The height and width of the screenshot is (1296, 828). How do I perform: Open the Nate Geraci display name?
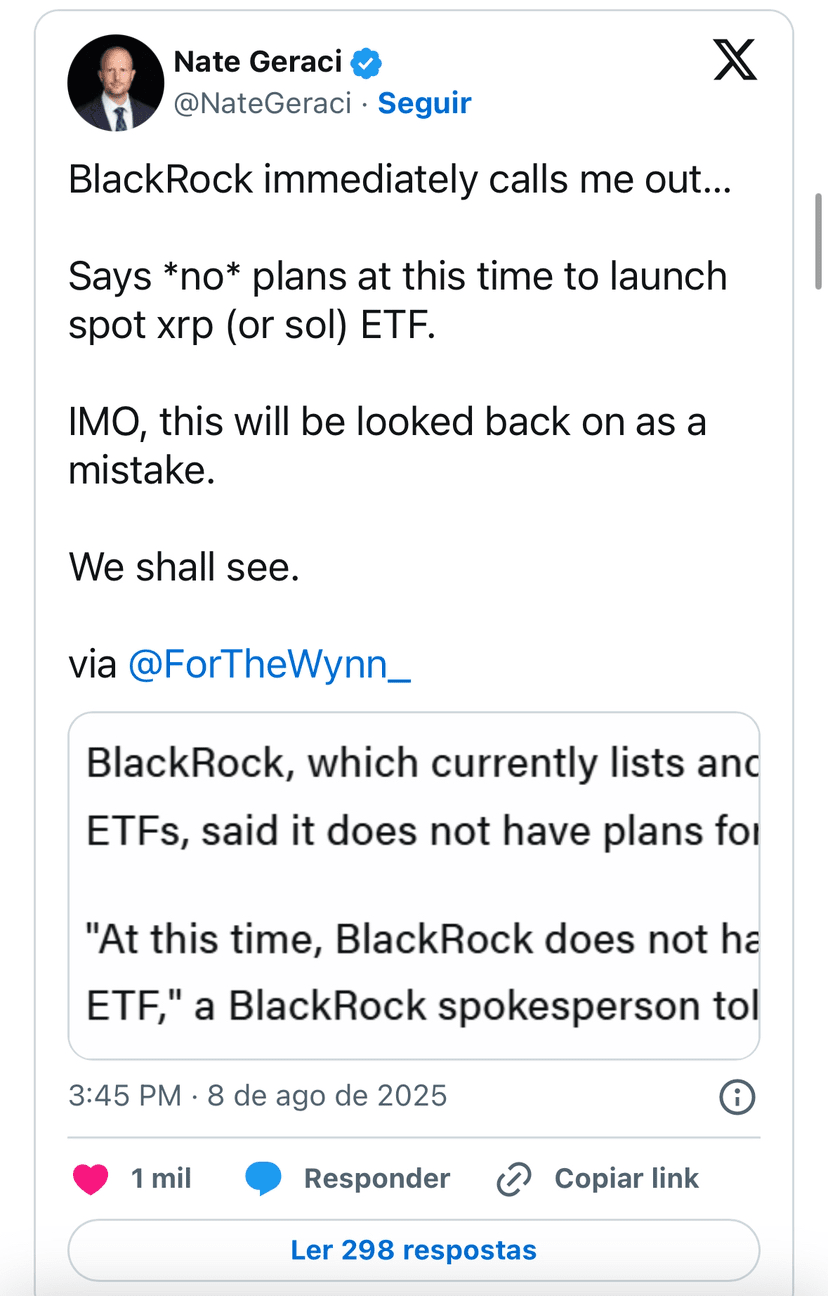(258, 62)
